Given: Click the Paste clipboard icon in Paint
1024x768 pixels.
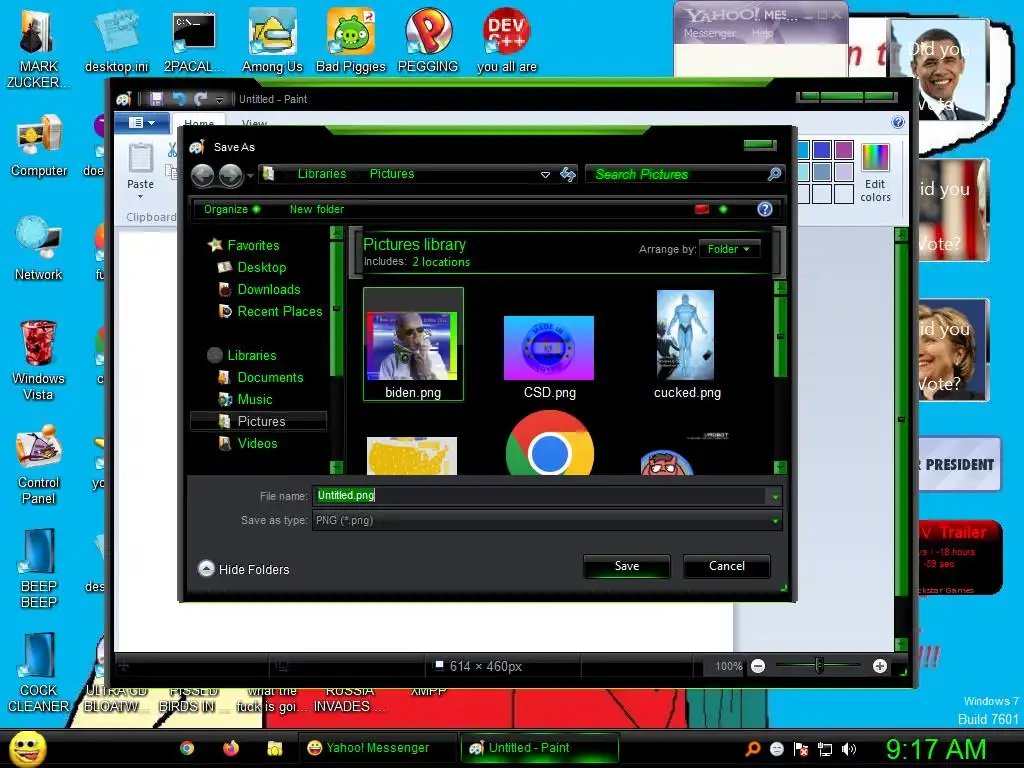Looking at the screenshot, I should pyautogui.click(x=140, y=159).
